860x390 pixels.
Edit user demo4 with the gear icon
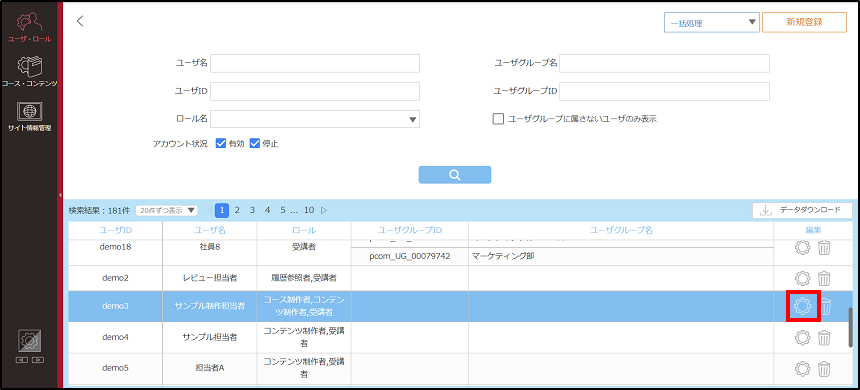802,337
